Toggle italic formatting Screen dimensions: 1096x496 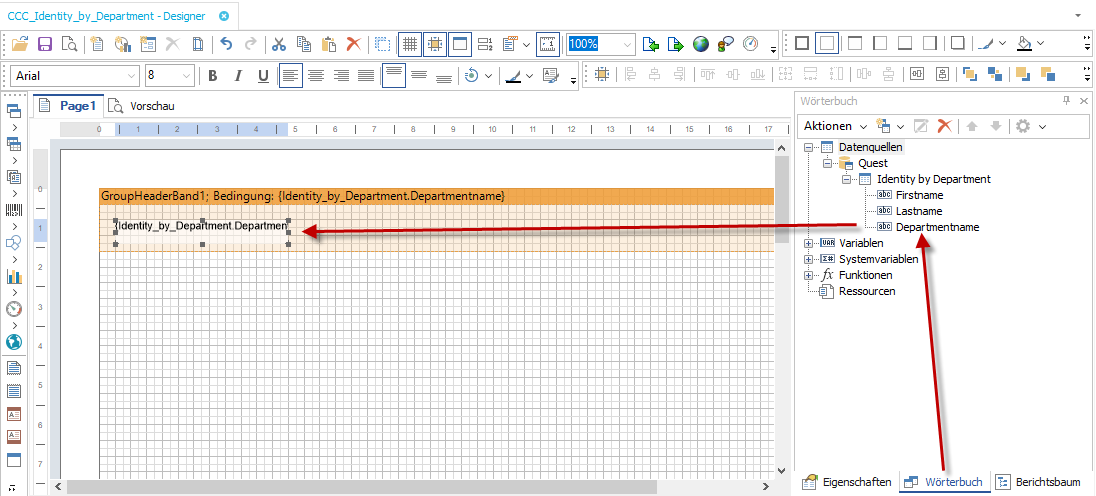[x=238, y=75]
